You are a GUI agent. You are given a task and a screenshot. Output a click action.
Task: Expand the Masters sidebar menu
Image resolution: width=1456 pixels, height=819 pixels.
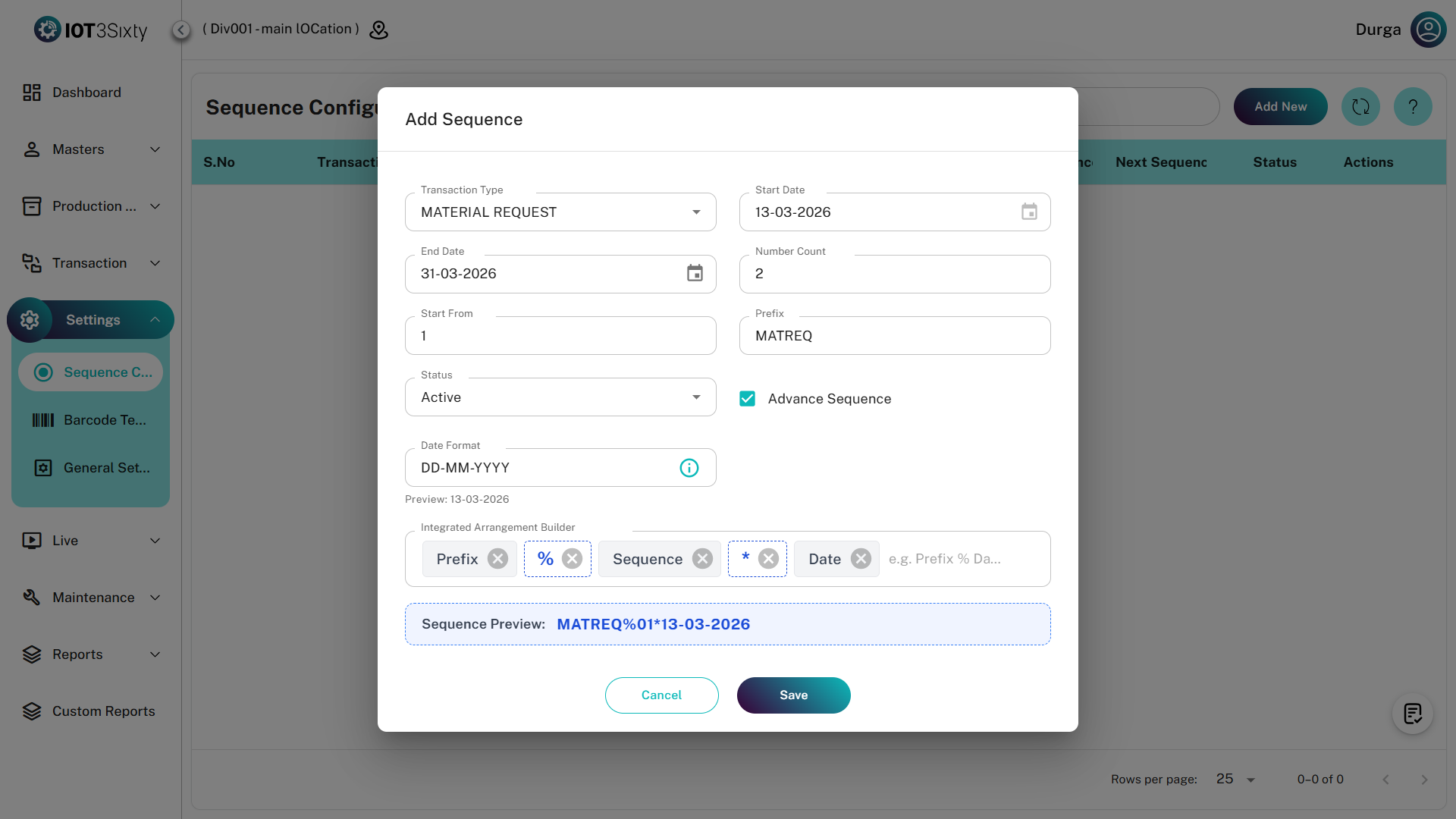(91, 149)
